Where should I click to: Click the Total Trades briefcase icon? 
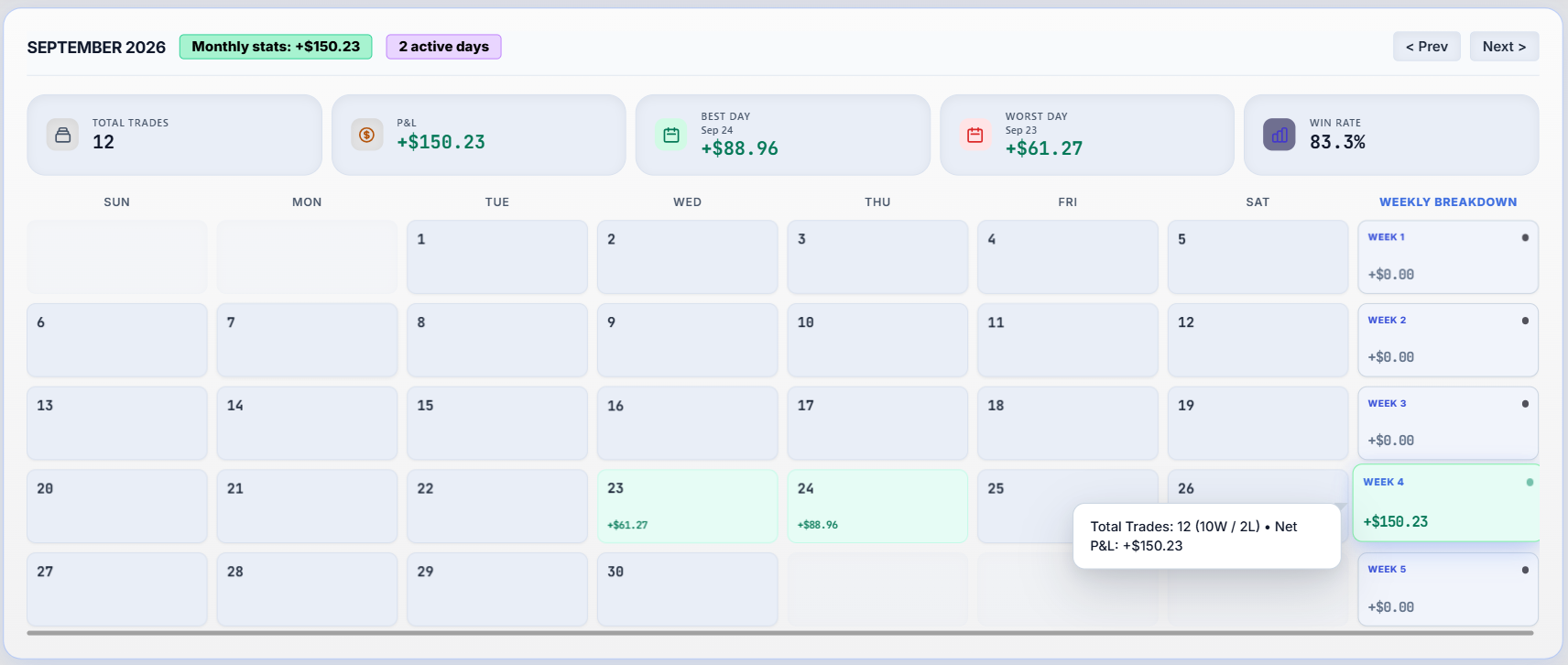click(62, 135)
